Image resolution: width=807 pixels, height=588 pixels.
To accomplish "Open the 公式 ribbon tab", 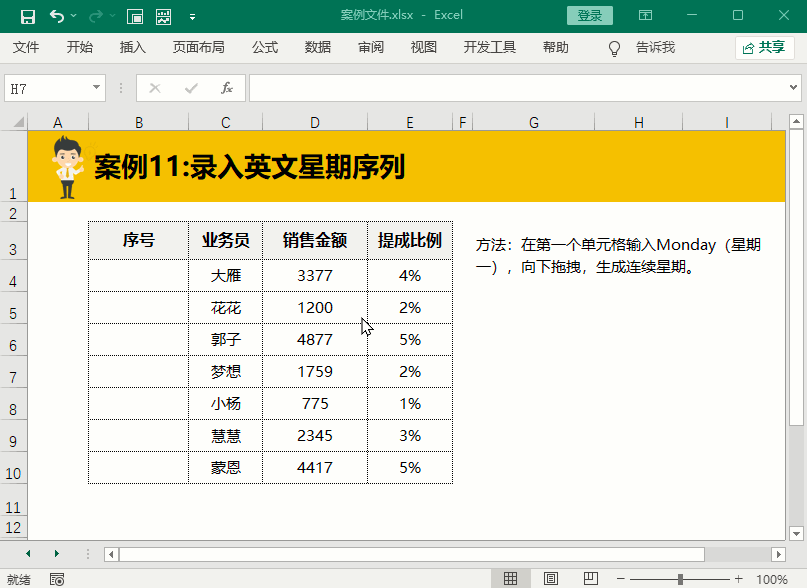I will (x=265, y=47).
